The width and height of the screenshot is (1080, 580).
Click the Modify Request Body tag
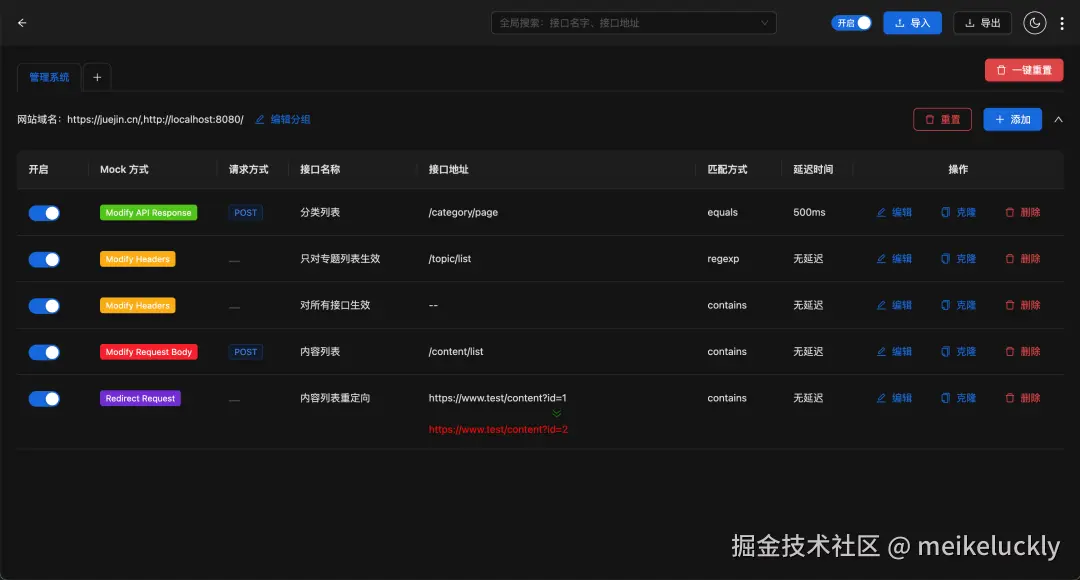point(149,351)
